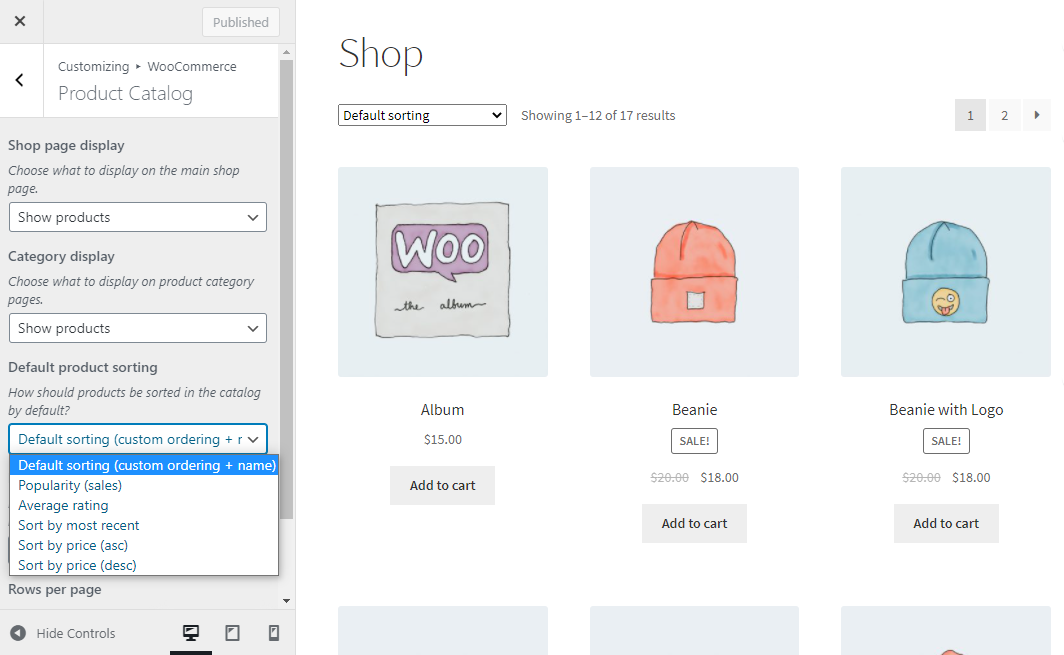Screen dimensions: 1064x655
Task: Go to page 2 of shop results
Action: pos(1004,115)
